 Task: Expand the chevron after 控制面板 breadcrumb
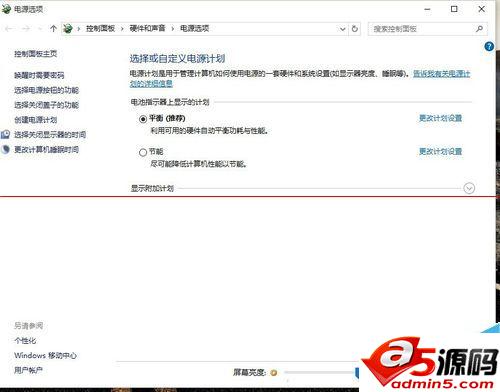122,29
